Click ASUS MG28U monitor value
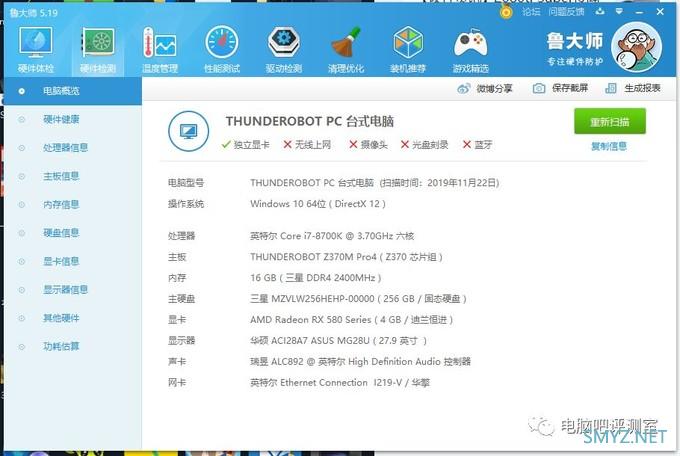The width and height of the screenshot is (680, 456). pos(338,341)
